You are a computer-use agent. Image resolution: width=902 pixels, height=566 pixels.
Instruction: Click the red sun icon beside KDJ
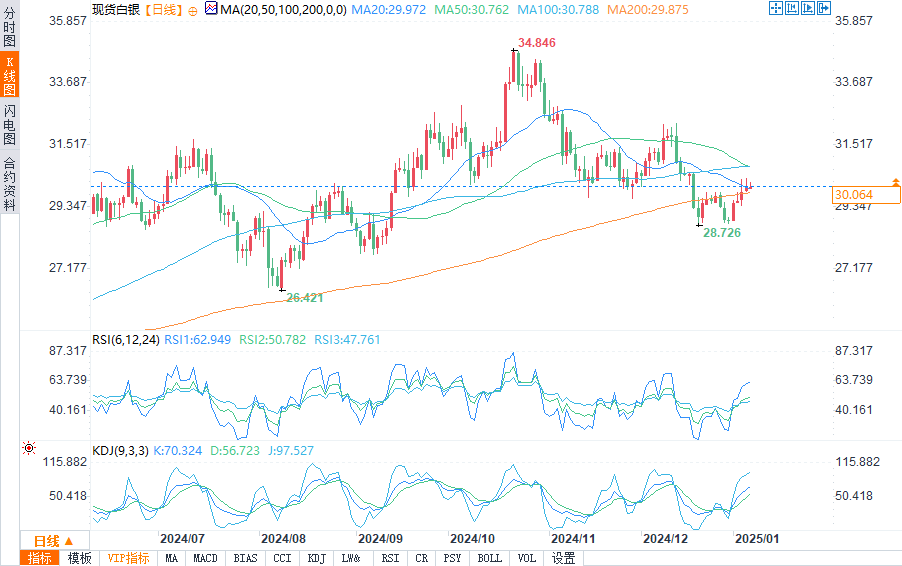tap(29, 449)
